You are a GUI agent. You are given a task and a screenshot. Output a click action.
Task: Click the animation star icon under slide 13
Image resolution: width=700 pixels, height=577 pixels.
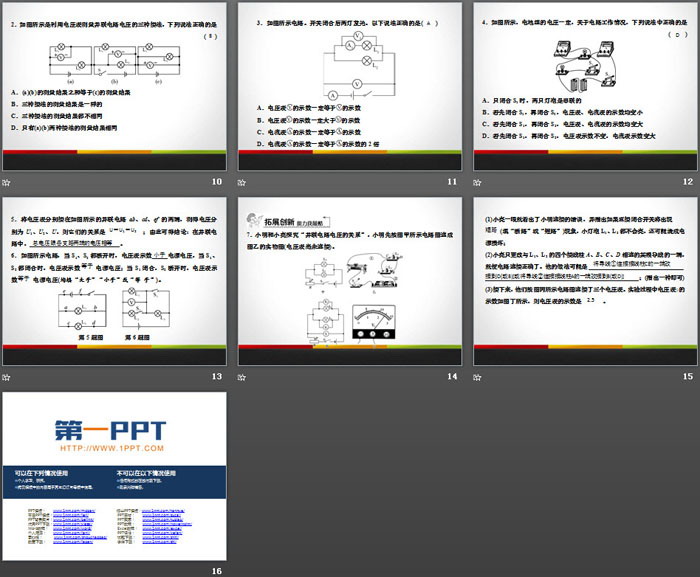pyautogui.click(x=6, y=377)
